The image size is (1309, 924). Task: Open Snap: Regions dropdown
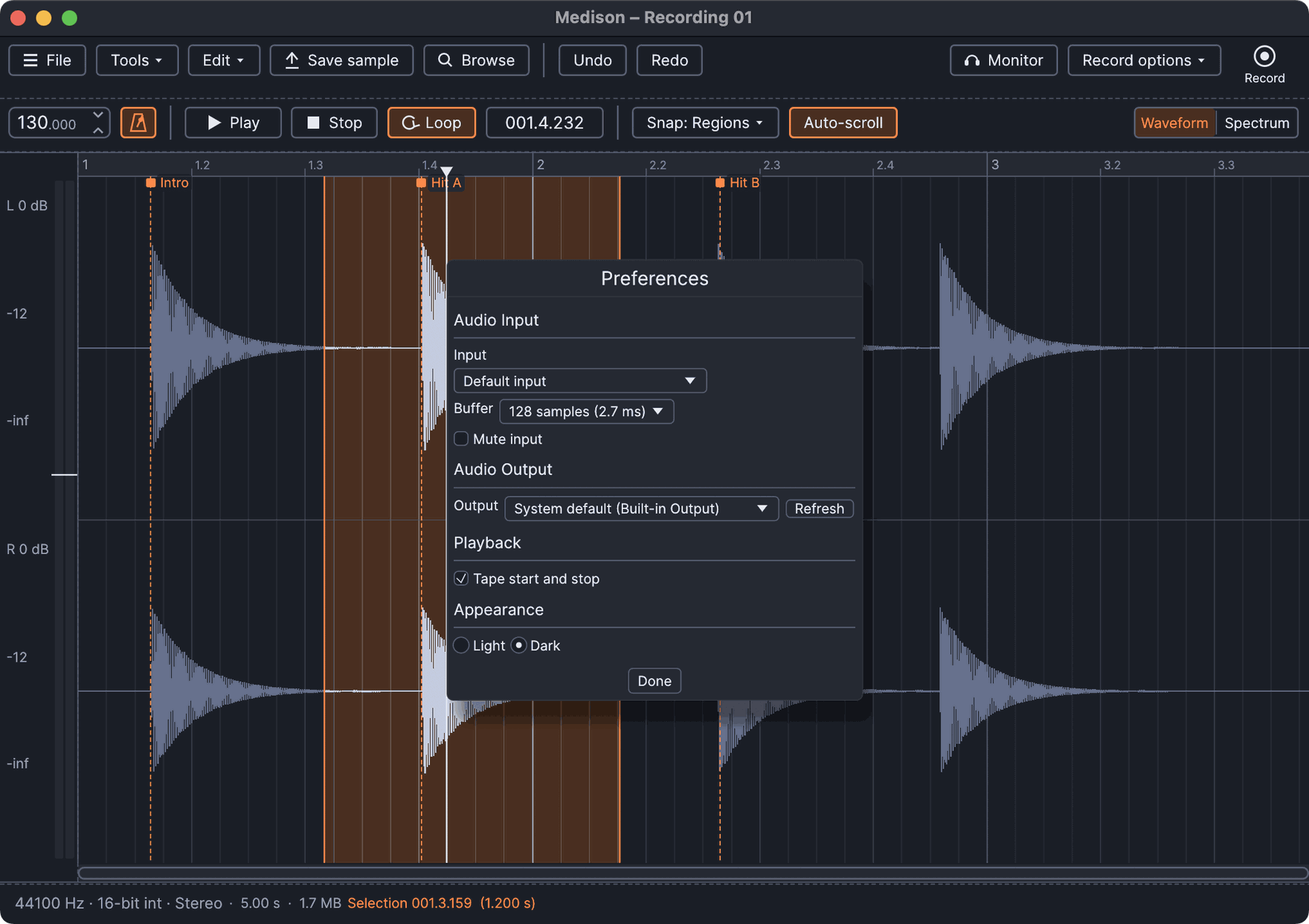[x=705, y=123]
